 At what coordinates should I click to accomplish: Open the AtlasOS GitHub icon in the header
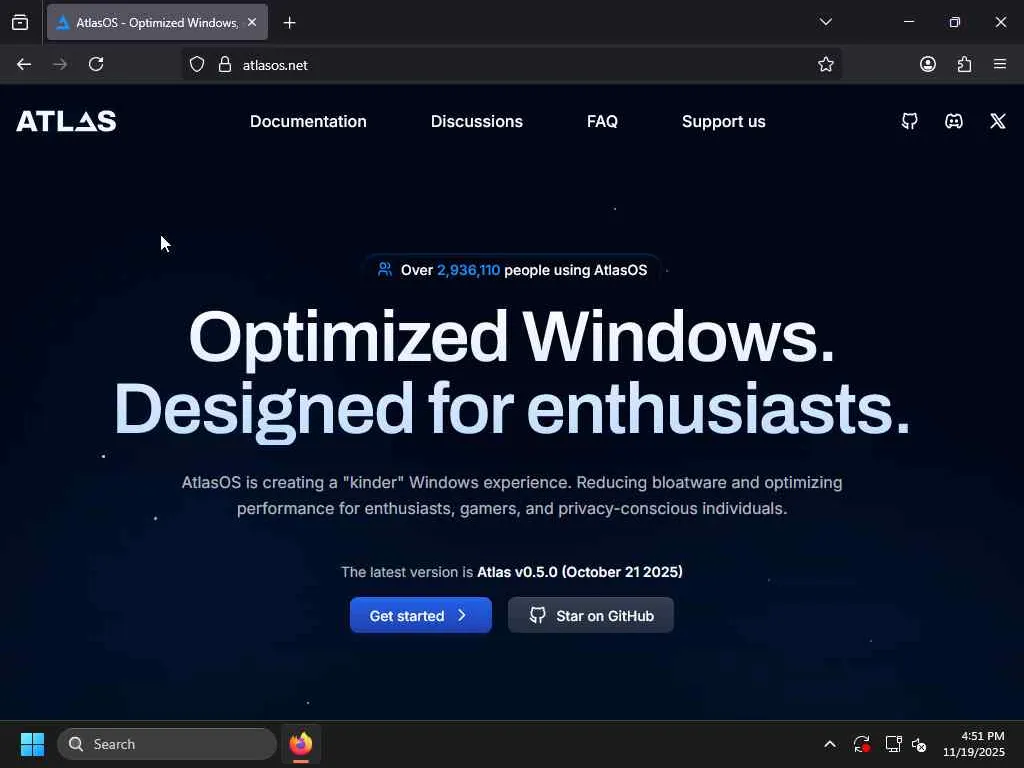point(910,121)
